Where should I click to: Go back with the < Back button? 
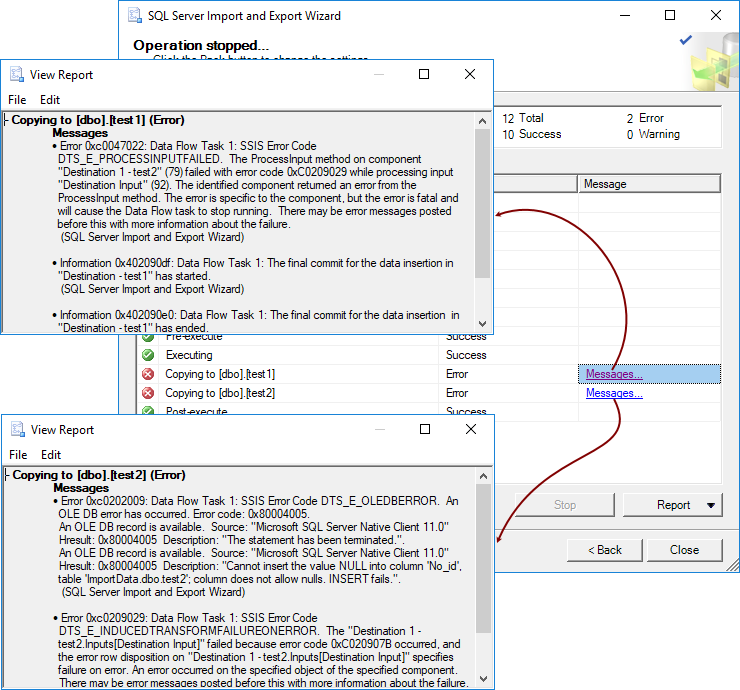[x=605, y=550]
